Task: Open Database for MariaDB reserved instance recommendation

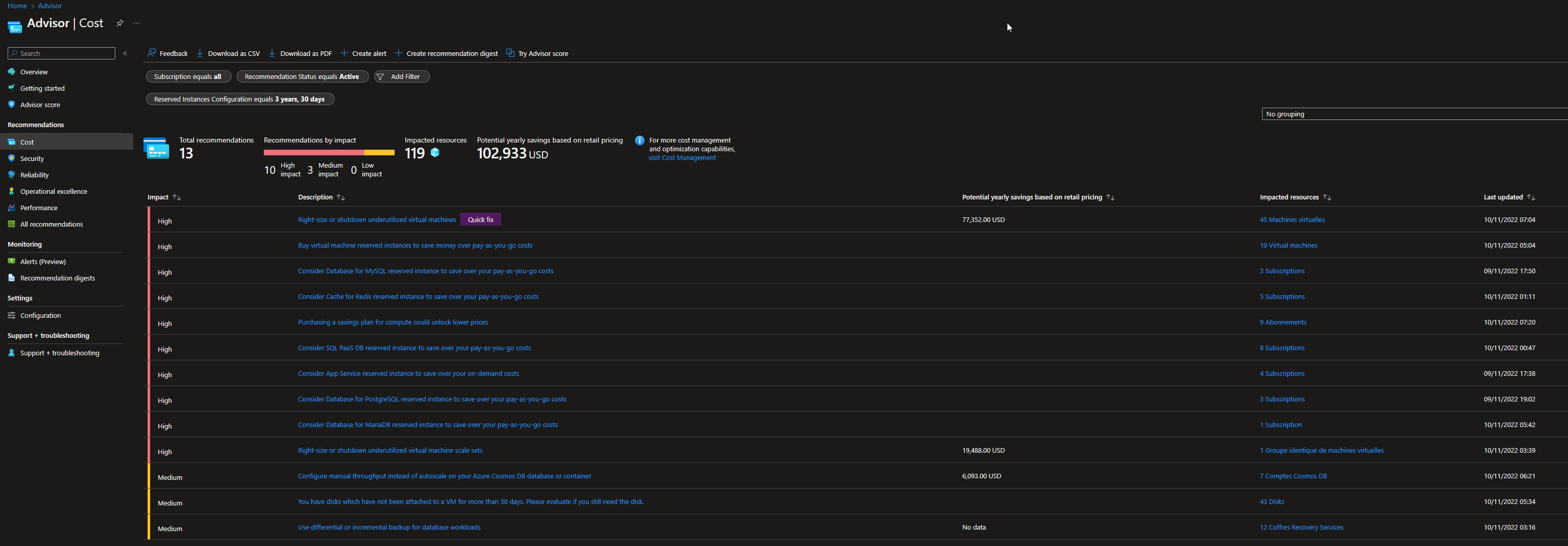Action: [x=428, y=424]
